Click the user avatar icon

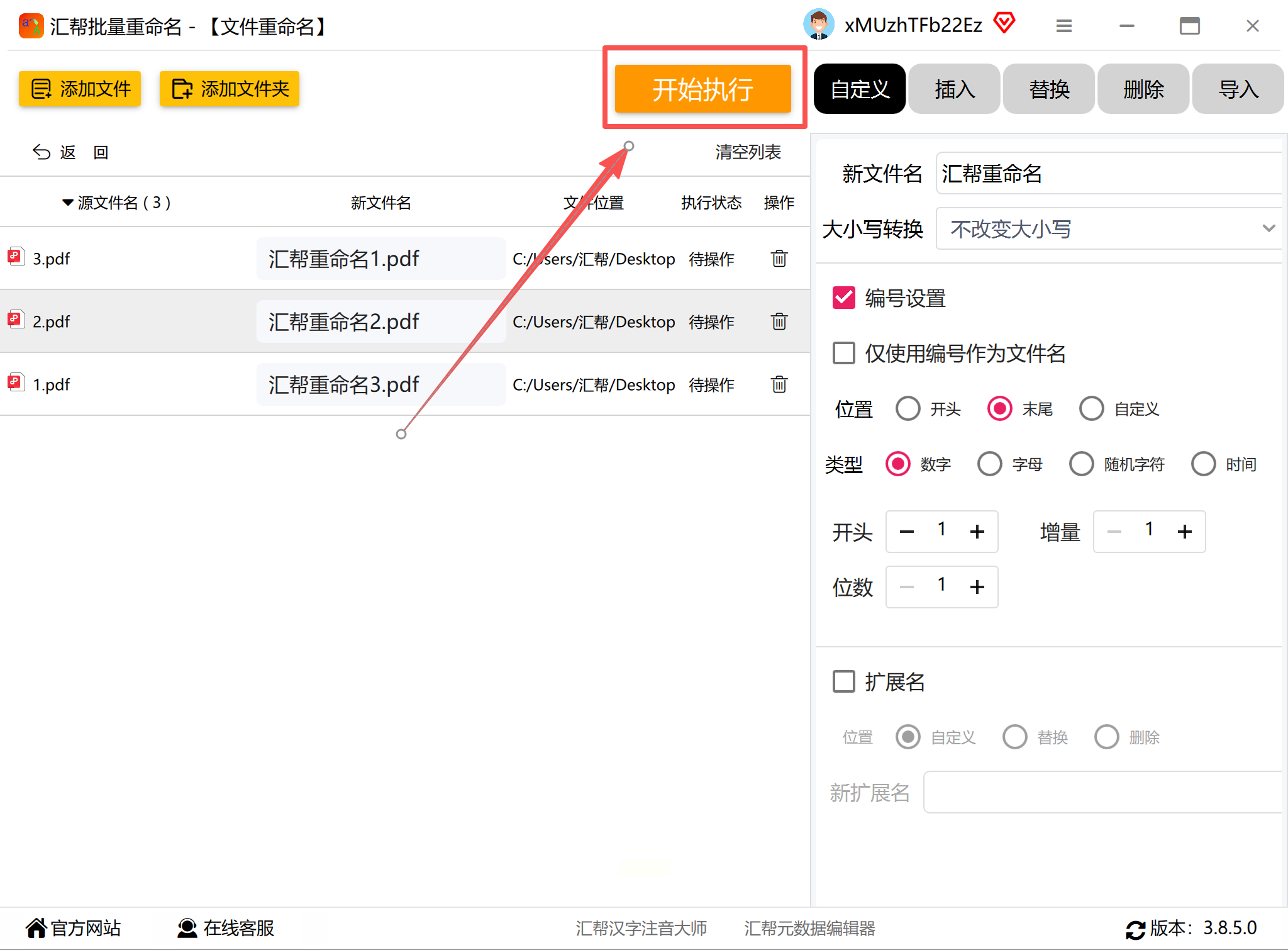pos(819,25)
